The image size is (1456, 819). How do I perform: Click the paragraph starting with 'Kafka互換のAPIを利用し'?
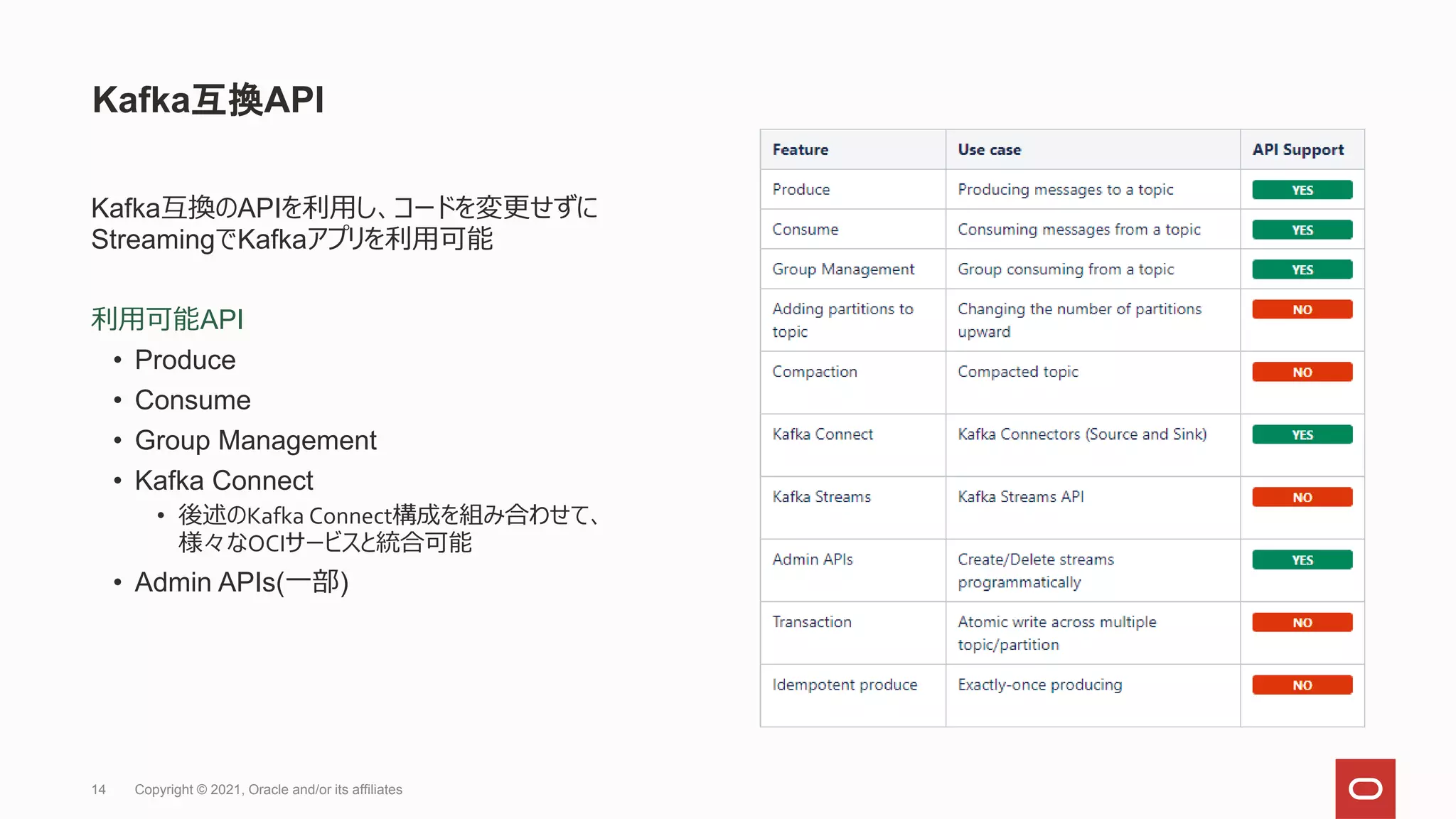pyautogui.click(x=344, y=223)
